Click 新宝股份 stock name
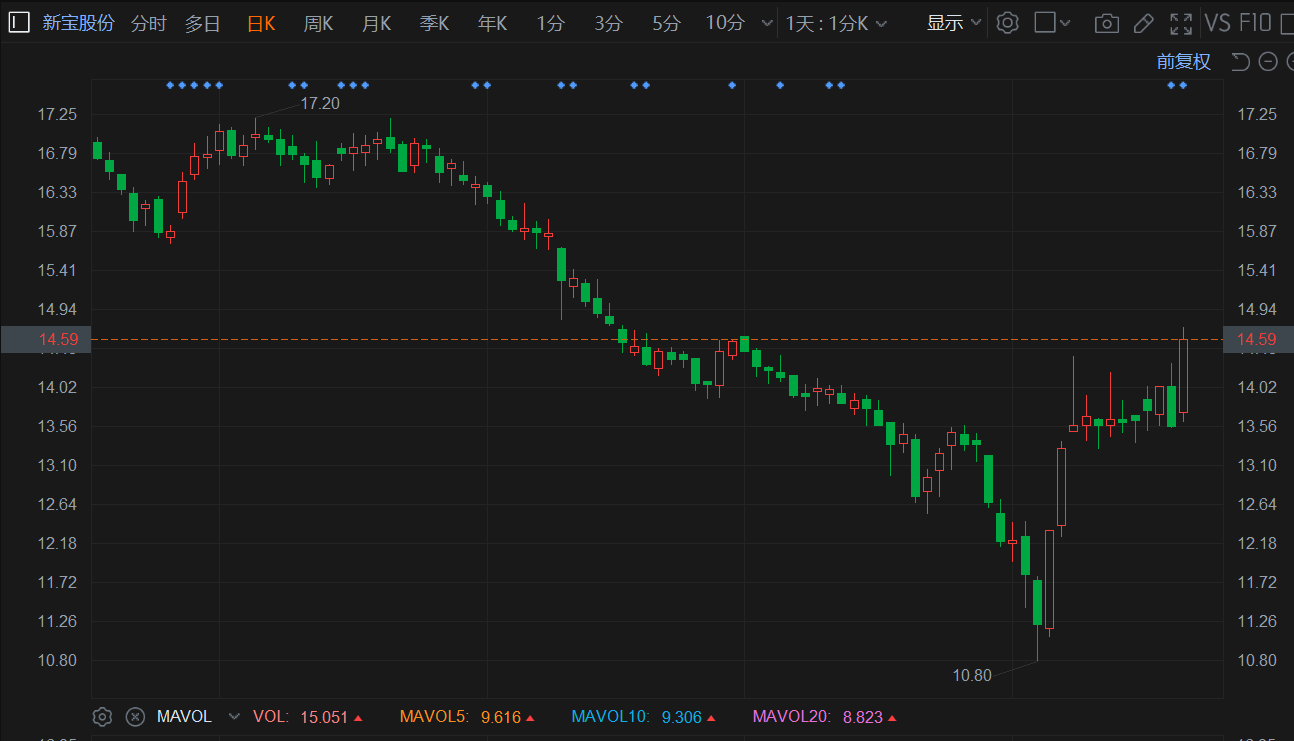 pos(78,23)
